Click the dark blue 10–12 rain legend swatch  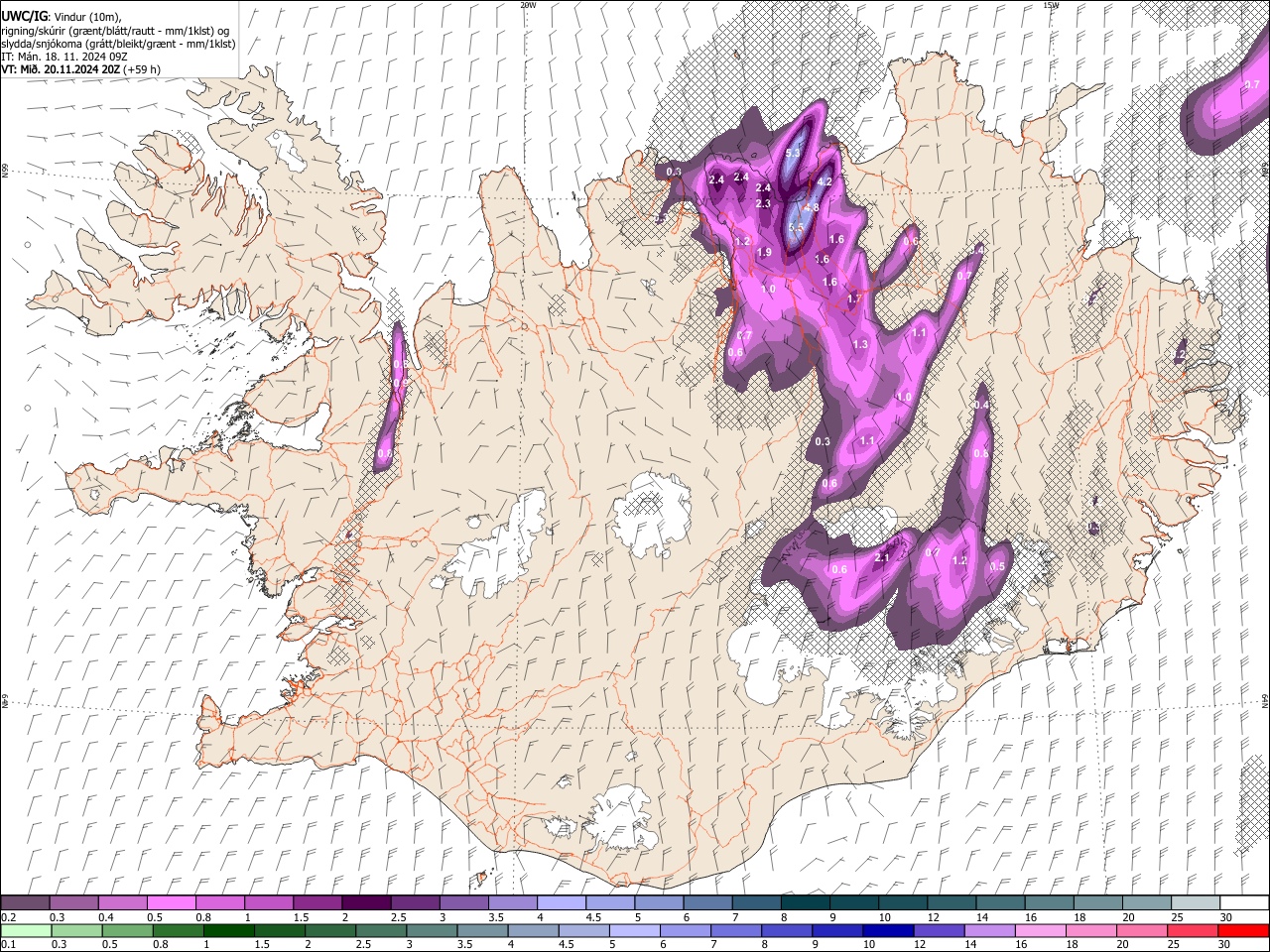click(888, 931)
